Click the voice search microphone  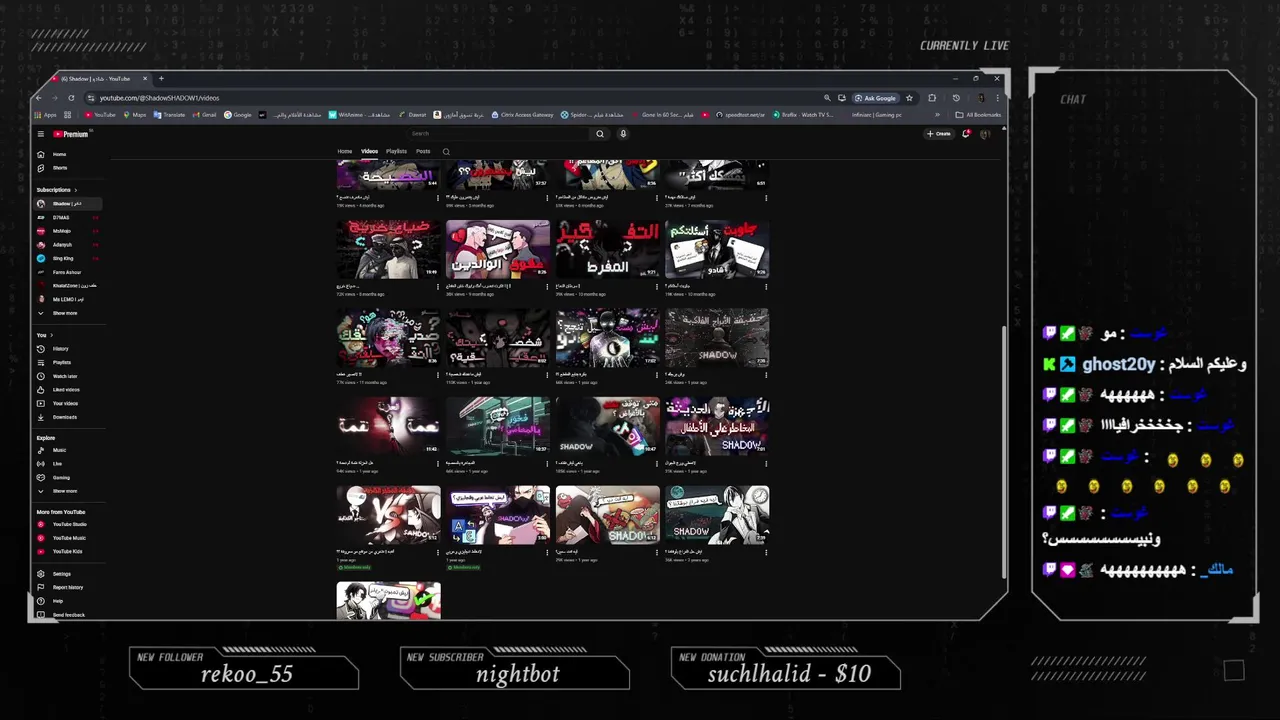click(623, 134)
